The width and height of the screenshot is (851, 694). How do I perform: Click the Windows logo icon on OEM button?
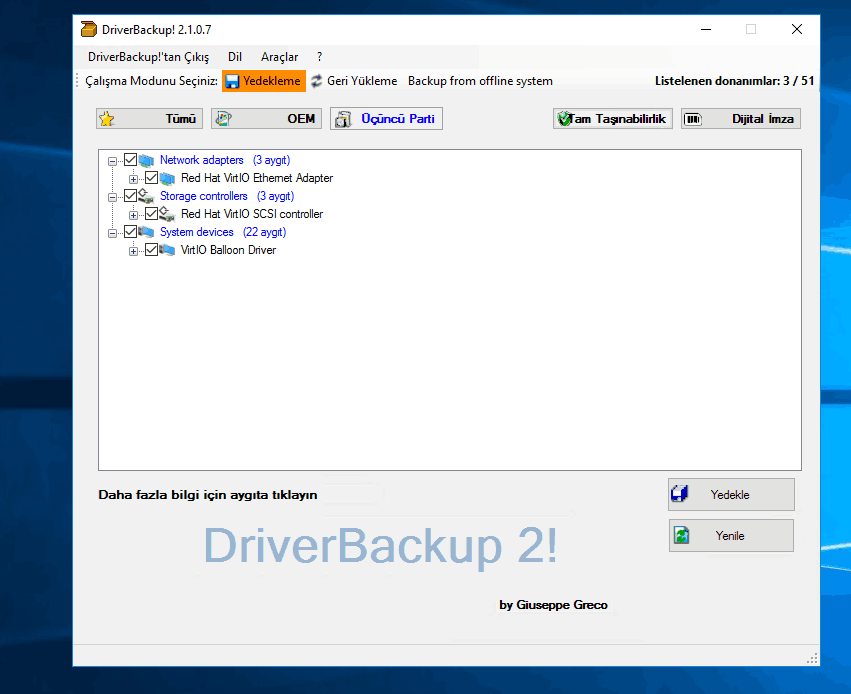pos(223,119)
